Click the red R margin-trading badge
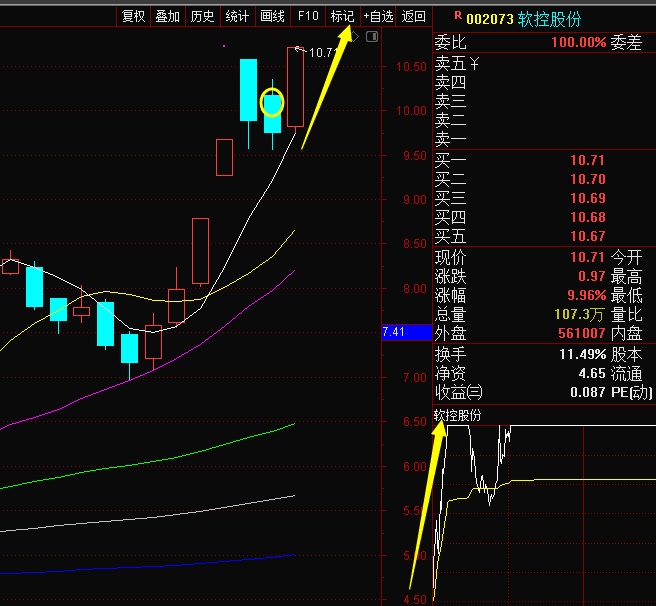 tap(458, 16)
